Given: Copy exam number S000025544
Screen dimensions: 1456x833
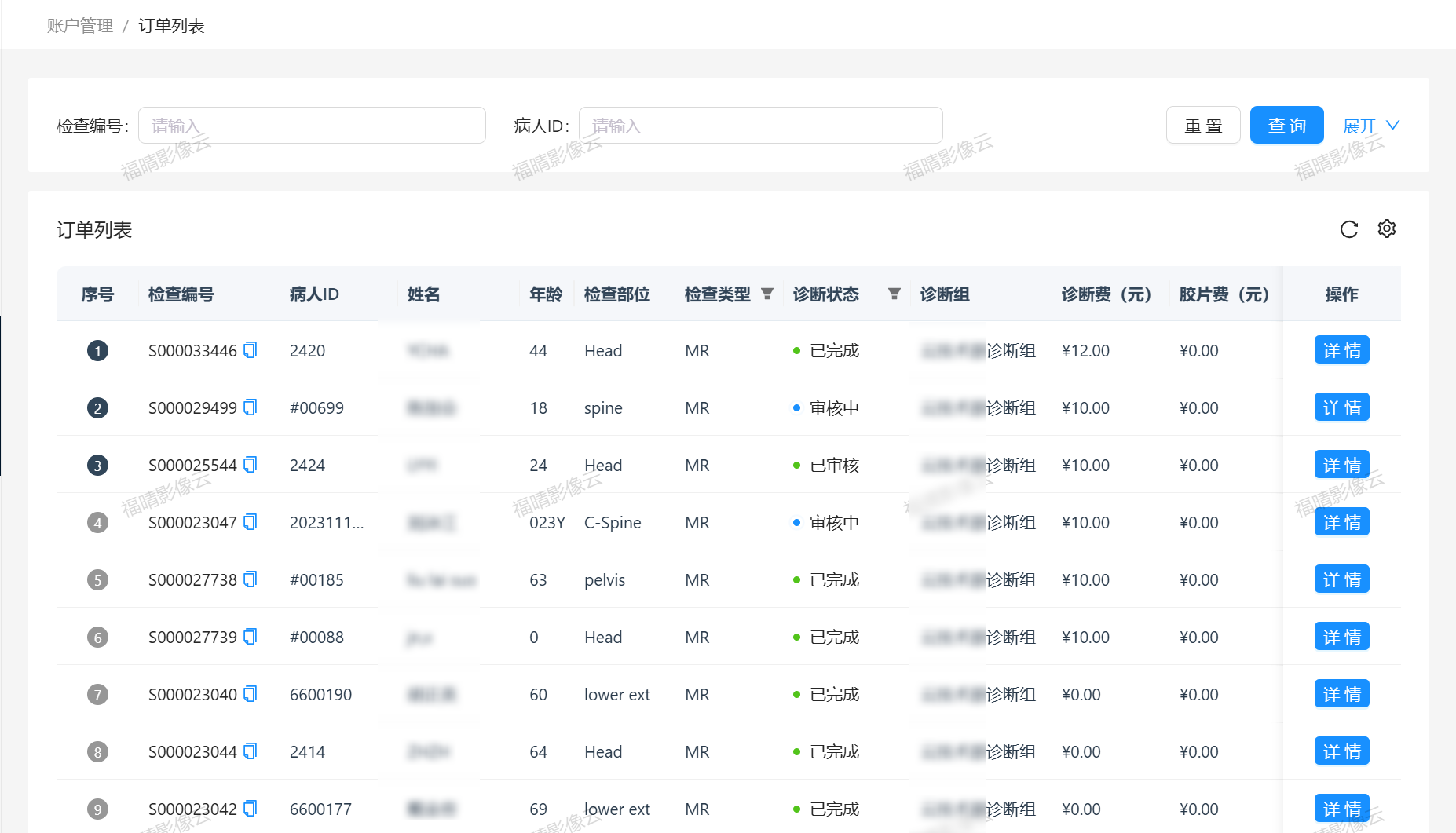Looking at the screenshot, I should (x=251, y=465).
